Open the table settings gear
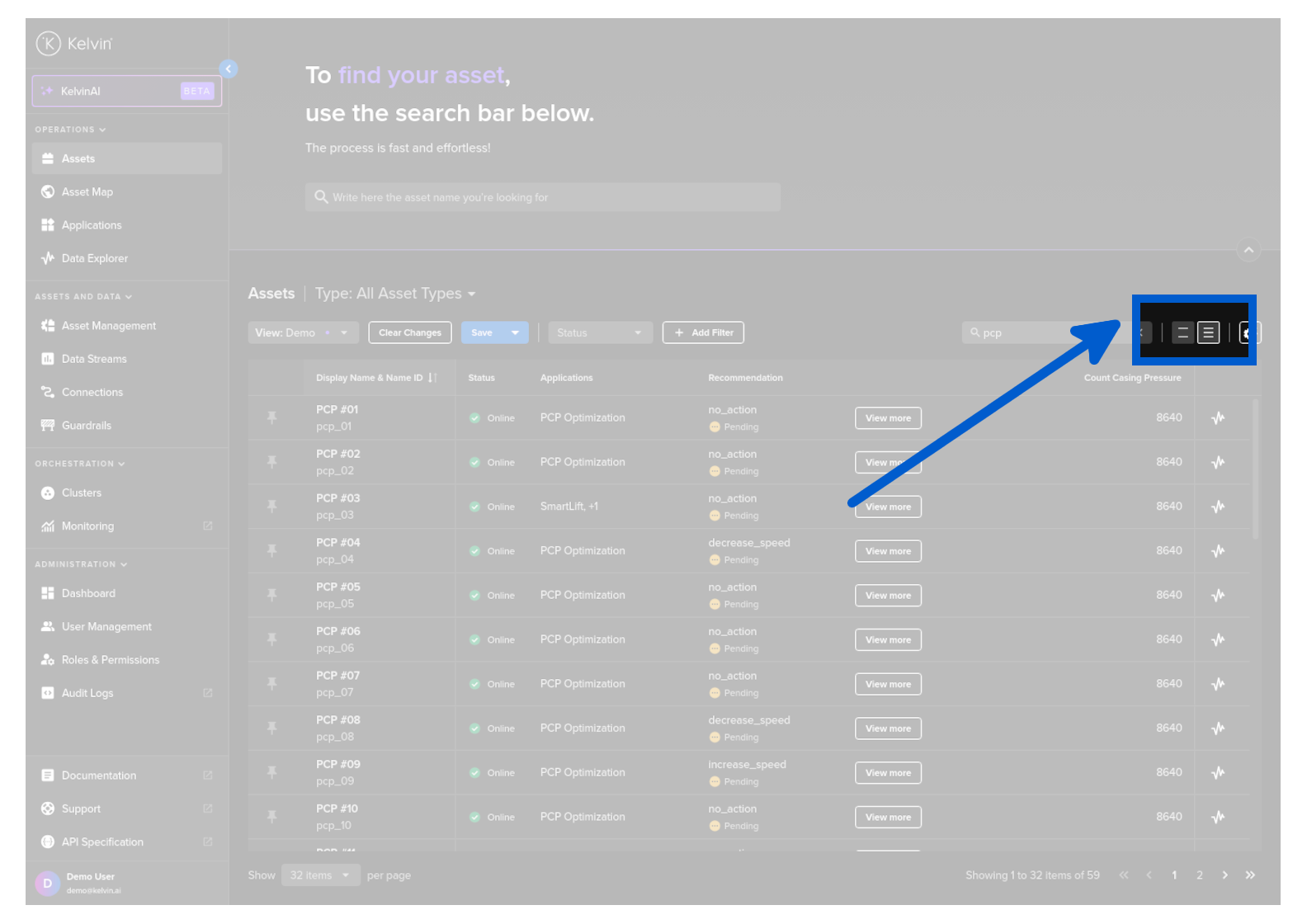The height and width of the screenshot is (924, 1307). pyautogui.click(x=1248, y=333)
